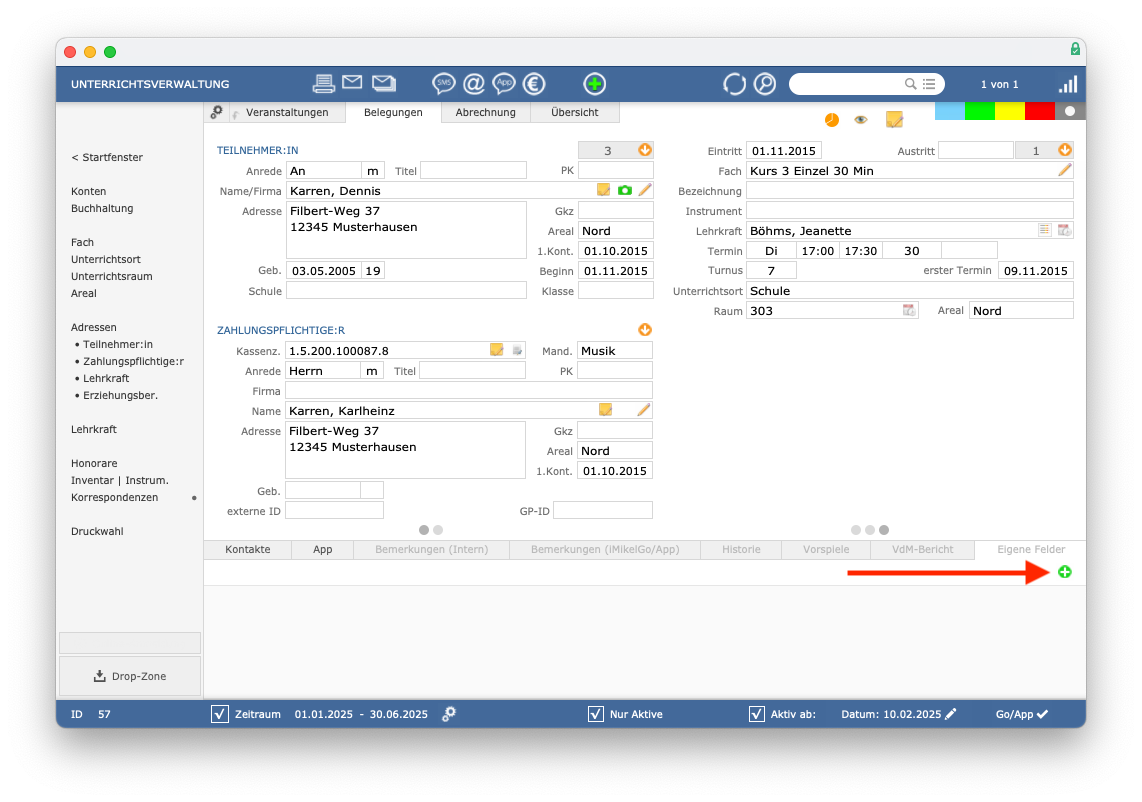Add own field with green plus

1065,572
